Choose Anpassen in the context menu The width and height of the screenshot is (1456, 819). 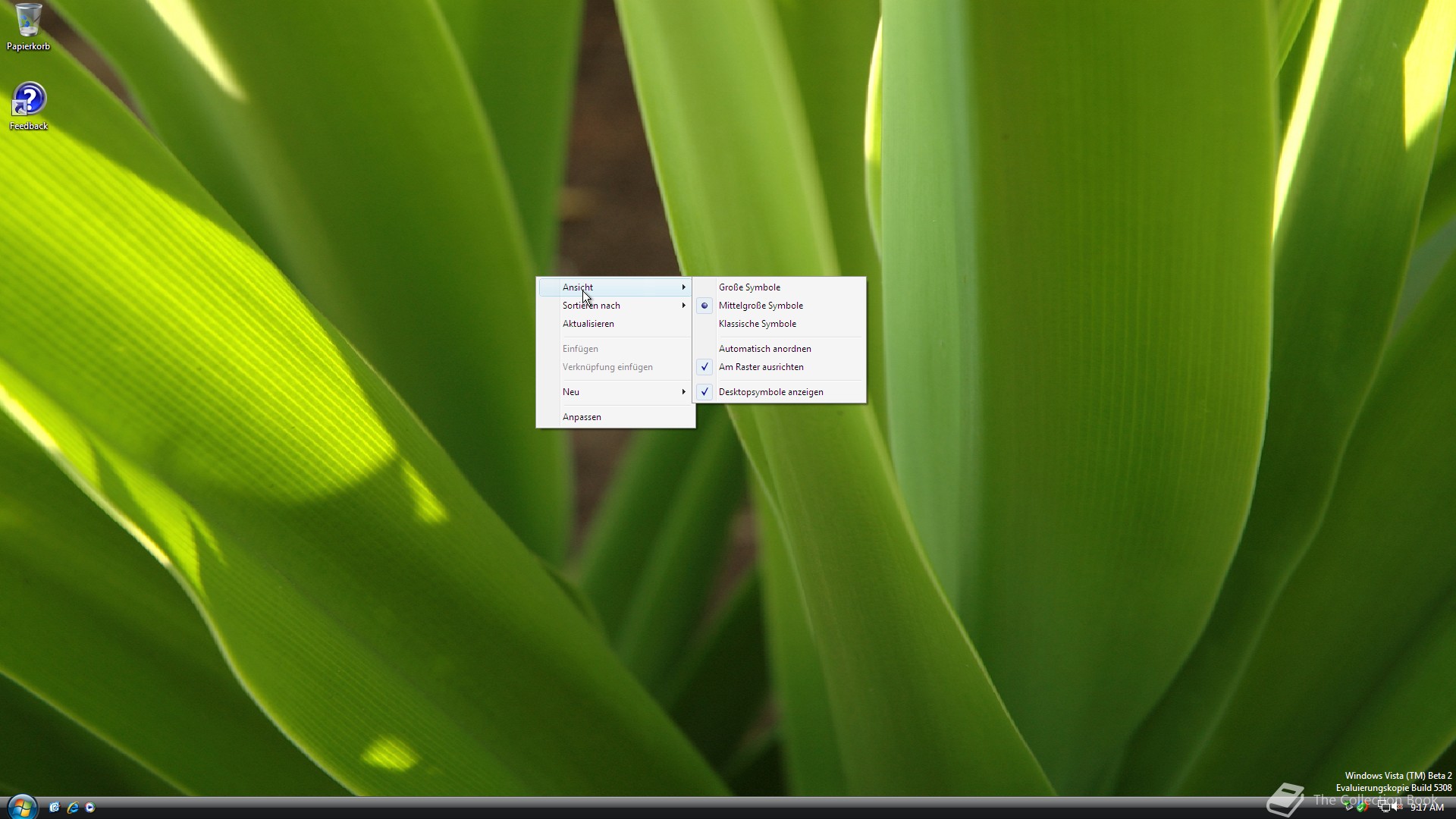[615, 417]
